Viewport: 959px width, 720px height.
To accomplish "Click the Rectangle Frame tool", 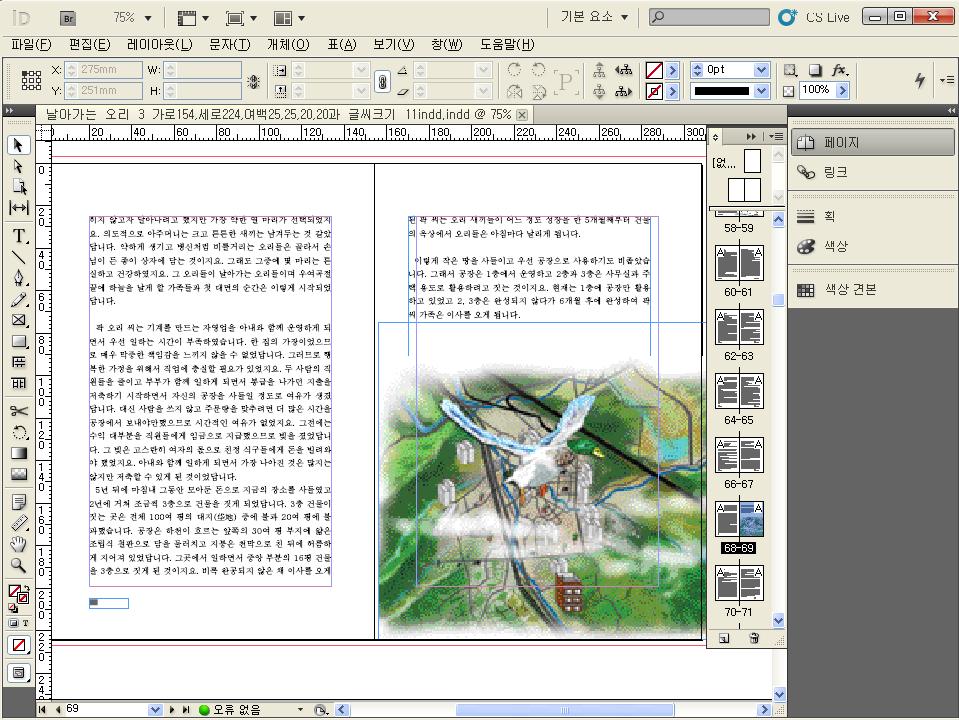I will pos(19,320).
